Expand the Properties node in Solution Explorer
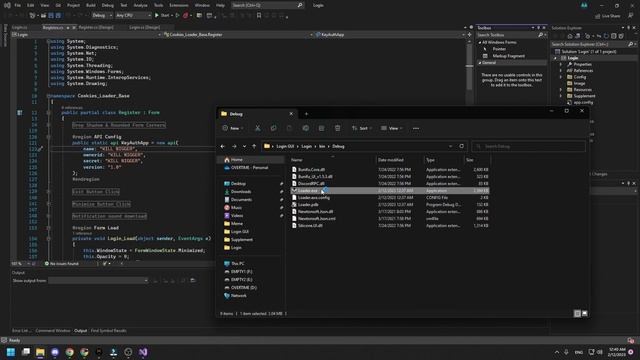640x360 pixels. [561, 64]
